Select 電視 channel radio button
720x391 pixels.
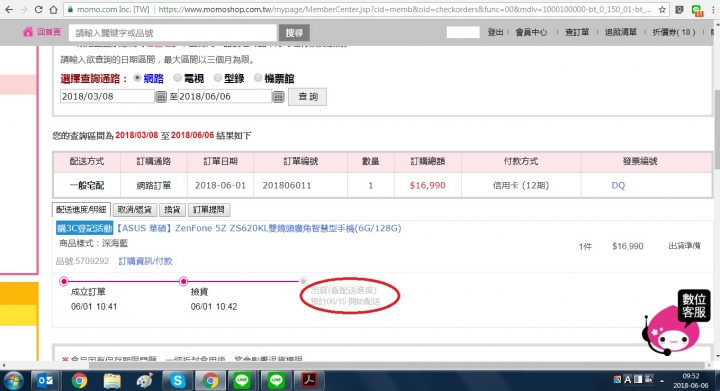[x=177, y=78]
